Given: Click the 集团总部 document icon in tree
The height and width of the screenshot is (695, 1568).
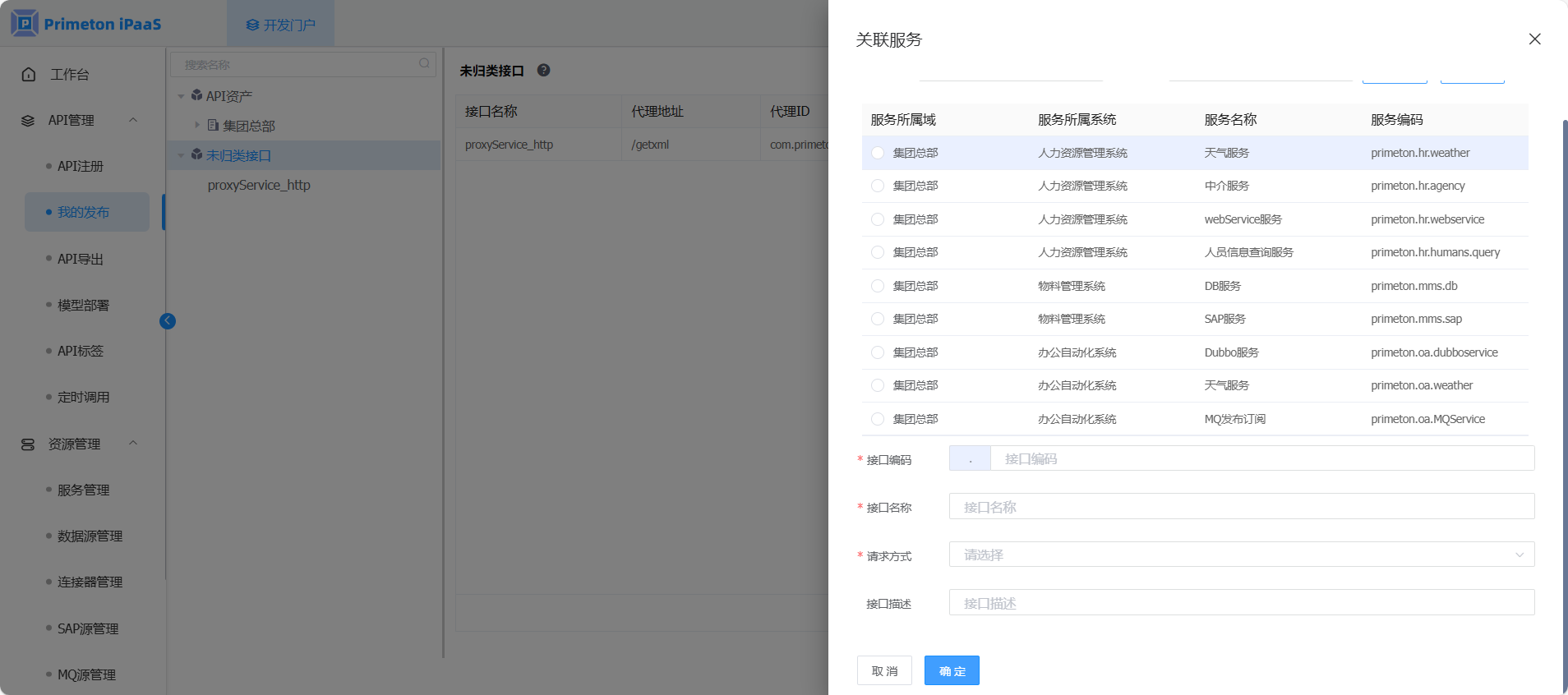Looking at the screenshot, I should point(213,126).
